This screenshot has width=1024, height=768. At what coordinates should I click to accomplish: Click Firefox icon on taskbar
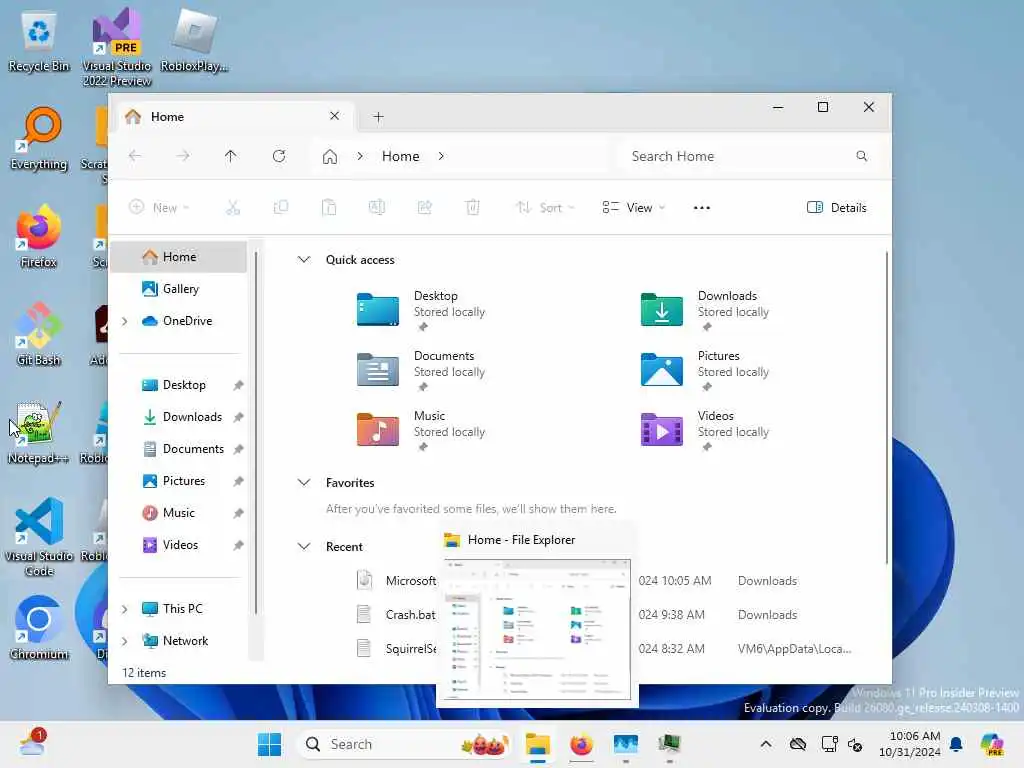click(x=581, y=744)
